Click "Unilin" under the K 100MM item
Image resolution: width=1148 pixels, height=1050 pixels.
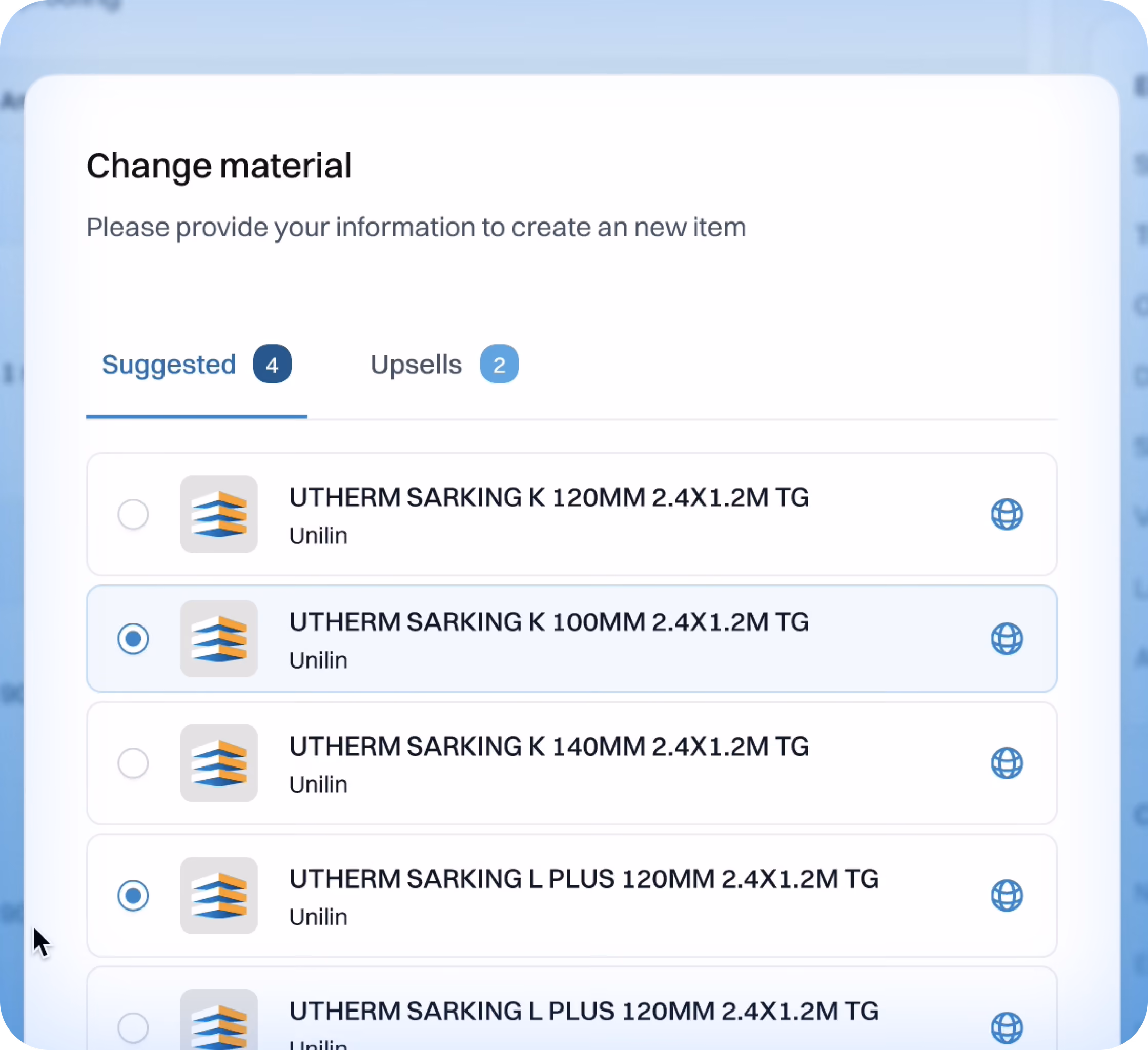[318, 660]
